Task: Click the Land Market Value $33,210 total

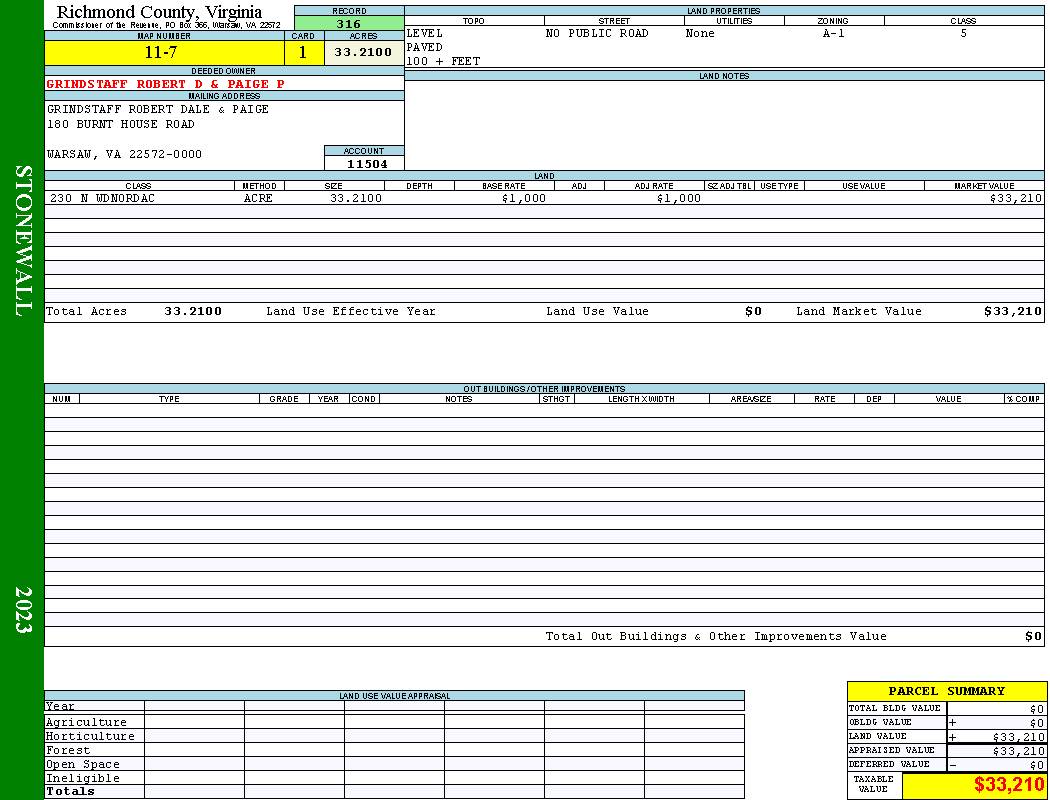Action: [x=1013, y=311]
